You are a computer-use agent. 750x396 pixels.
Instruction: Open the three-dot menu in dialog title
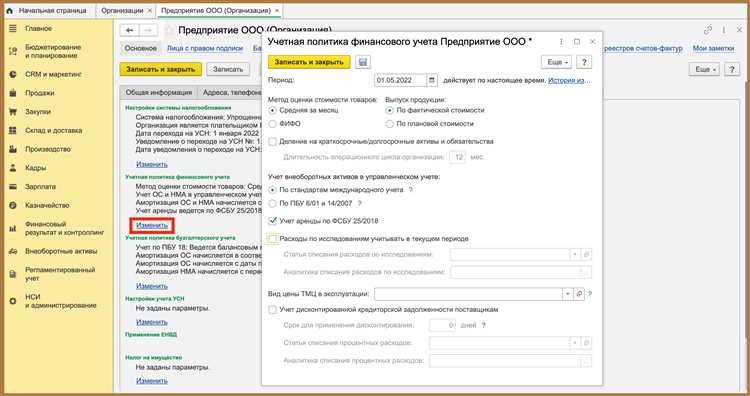(x=561, y=42)
